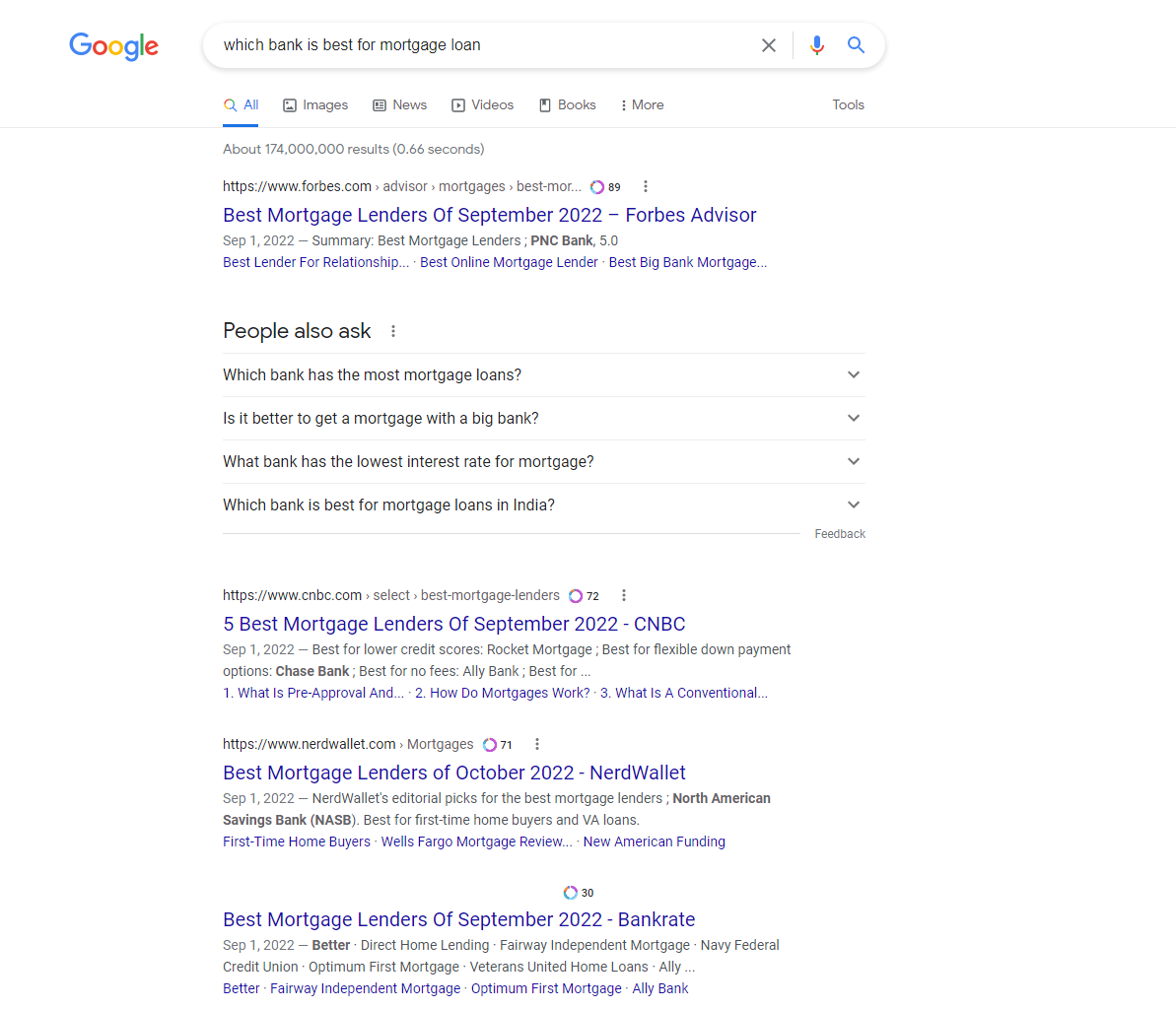Expand 'What bank has the lowest interest rate'
This screenshot has height=1009, width=1176.
tap(544, 462)
